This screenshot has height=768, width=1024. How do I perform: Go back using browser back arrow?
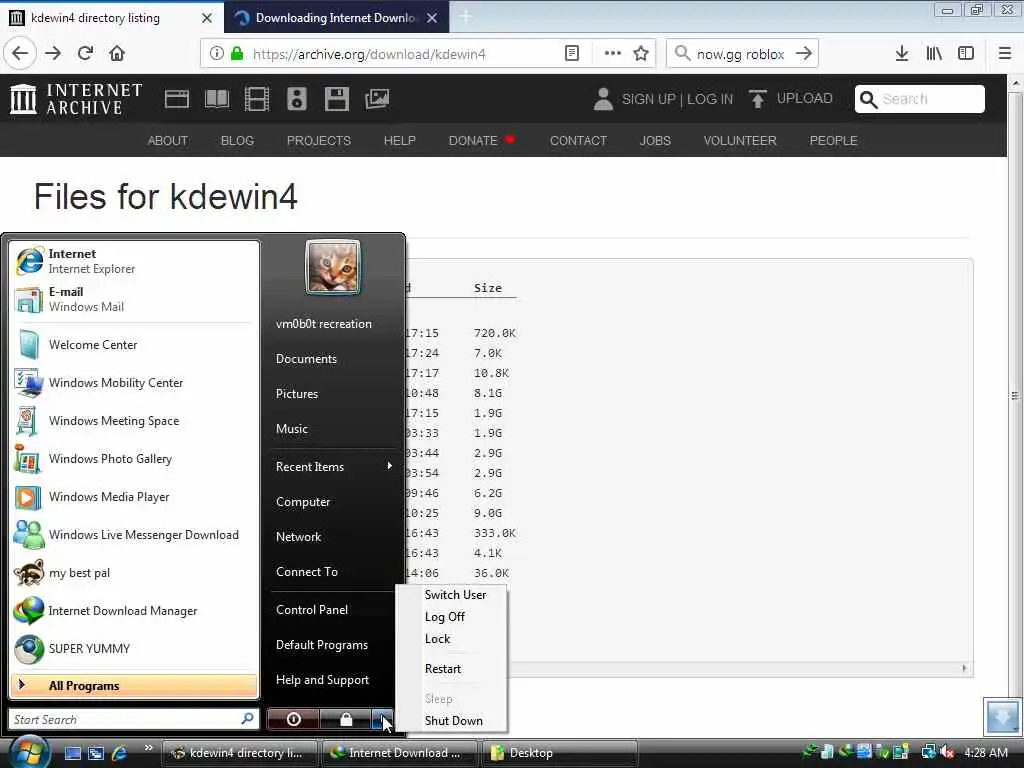[x=20, y=54]
